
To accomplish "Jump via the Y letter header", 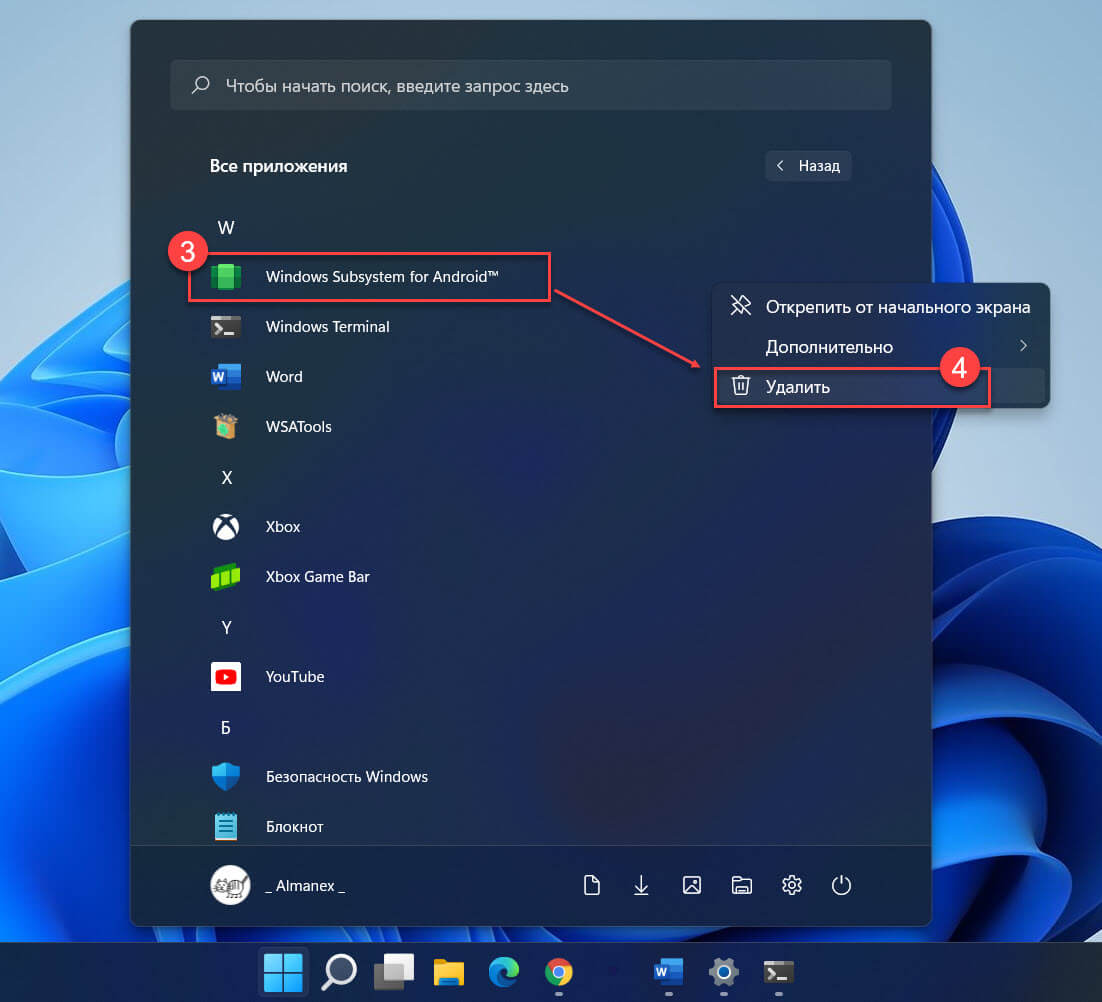I will click(x=226, y=627).
